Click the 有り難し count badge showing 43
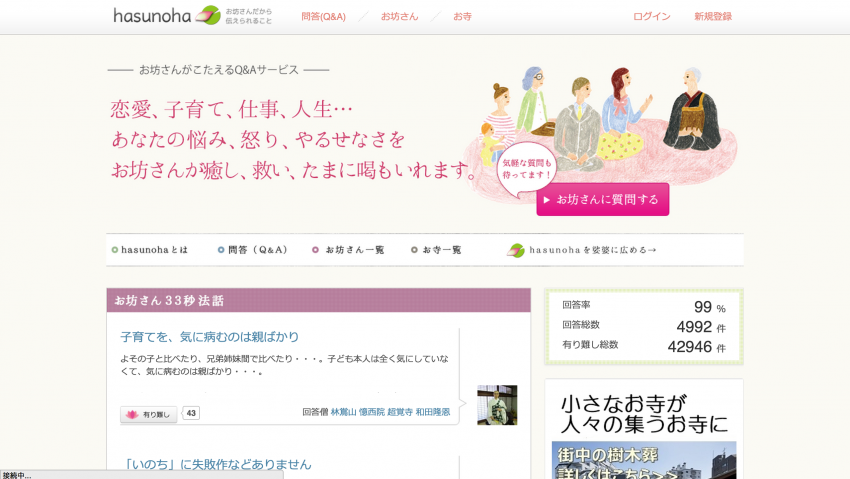The width and height of the screenshot is (850, 479). [191, 413]
